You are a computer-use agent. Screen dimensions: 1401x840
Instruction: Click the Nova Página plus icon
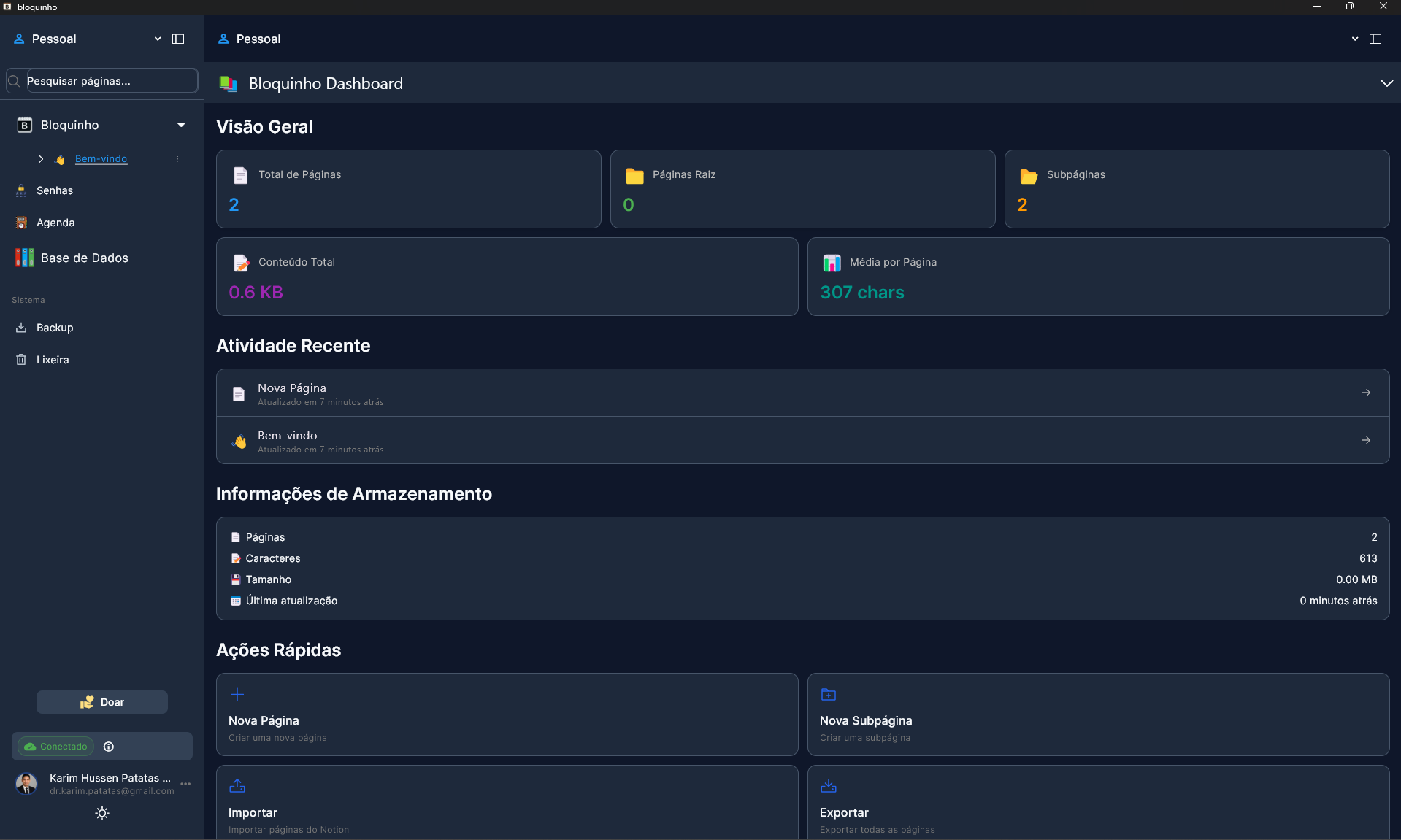click(237, 694)
